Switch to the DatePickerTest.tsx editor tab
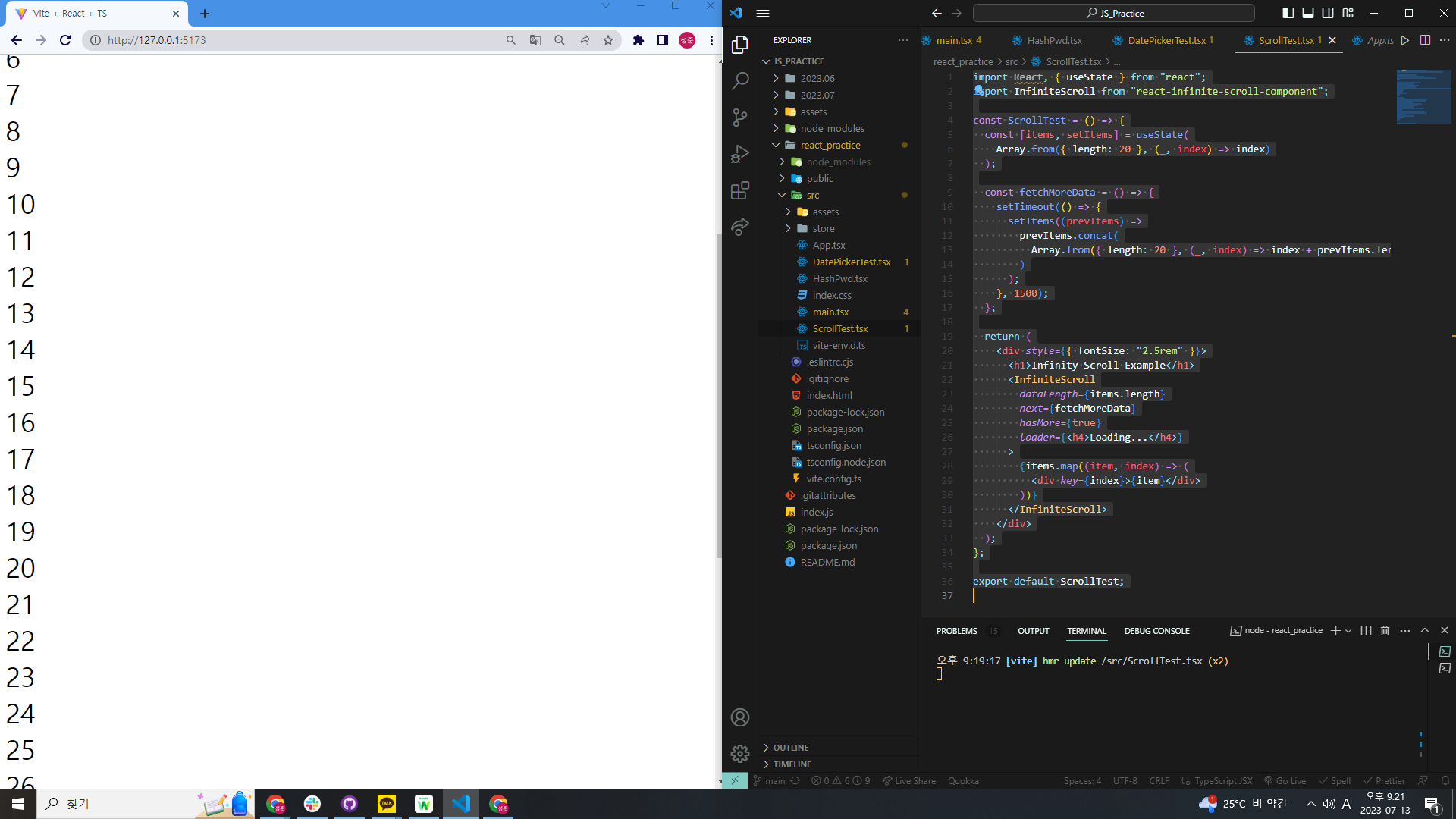Viewport: 1456px width, 819px height. click(1166, 40)
